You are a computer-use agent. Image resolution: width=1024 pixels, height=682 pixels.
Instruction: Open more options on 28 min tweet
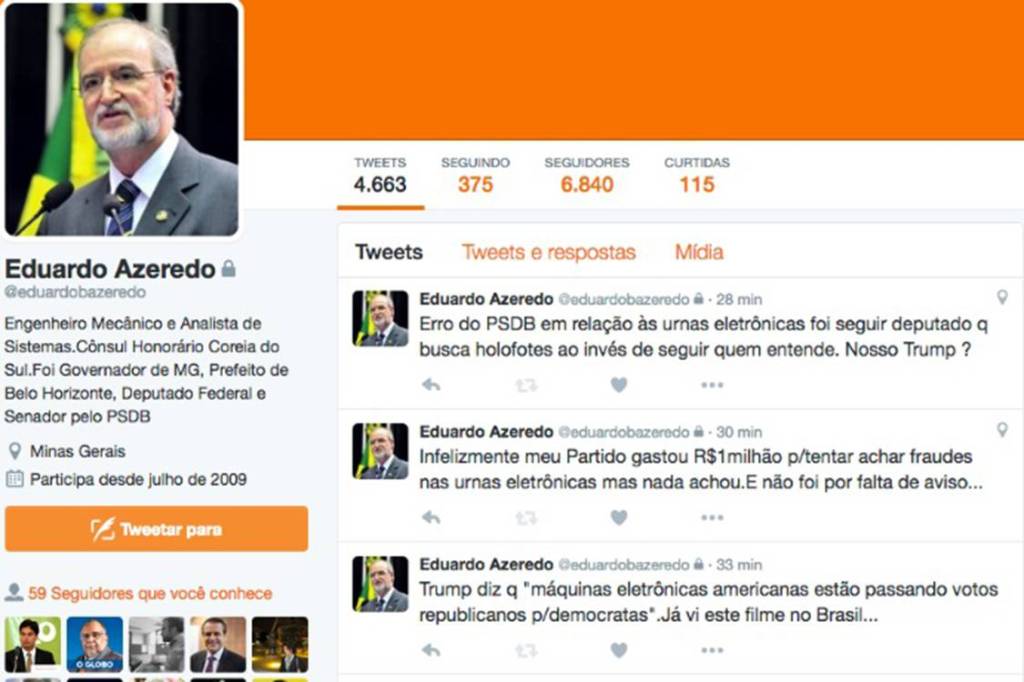[712, 385]
